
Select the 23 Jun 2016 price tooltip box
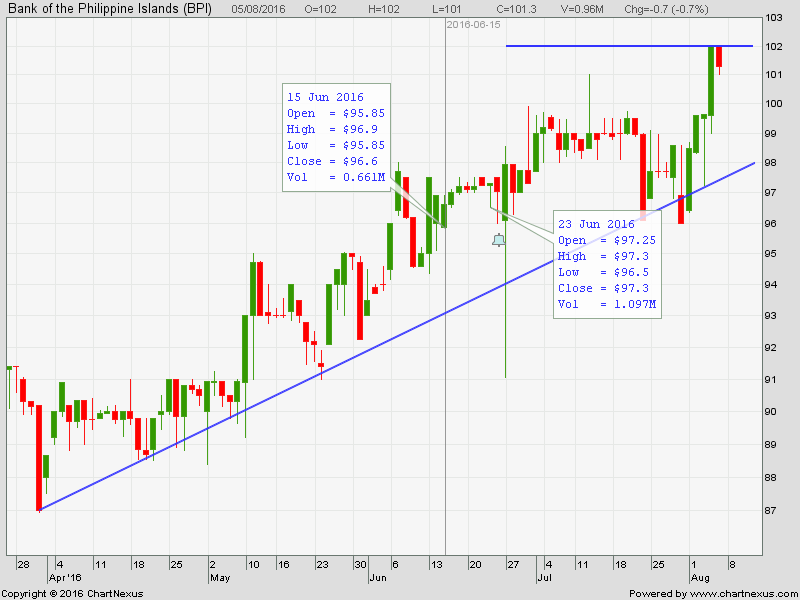coord(608,264)
